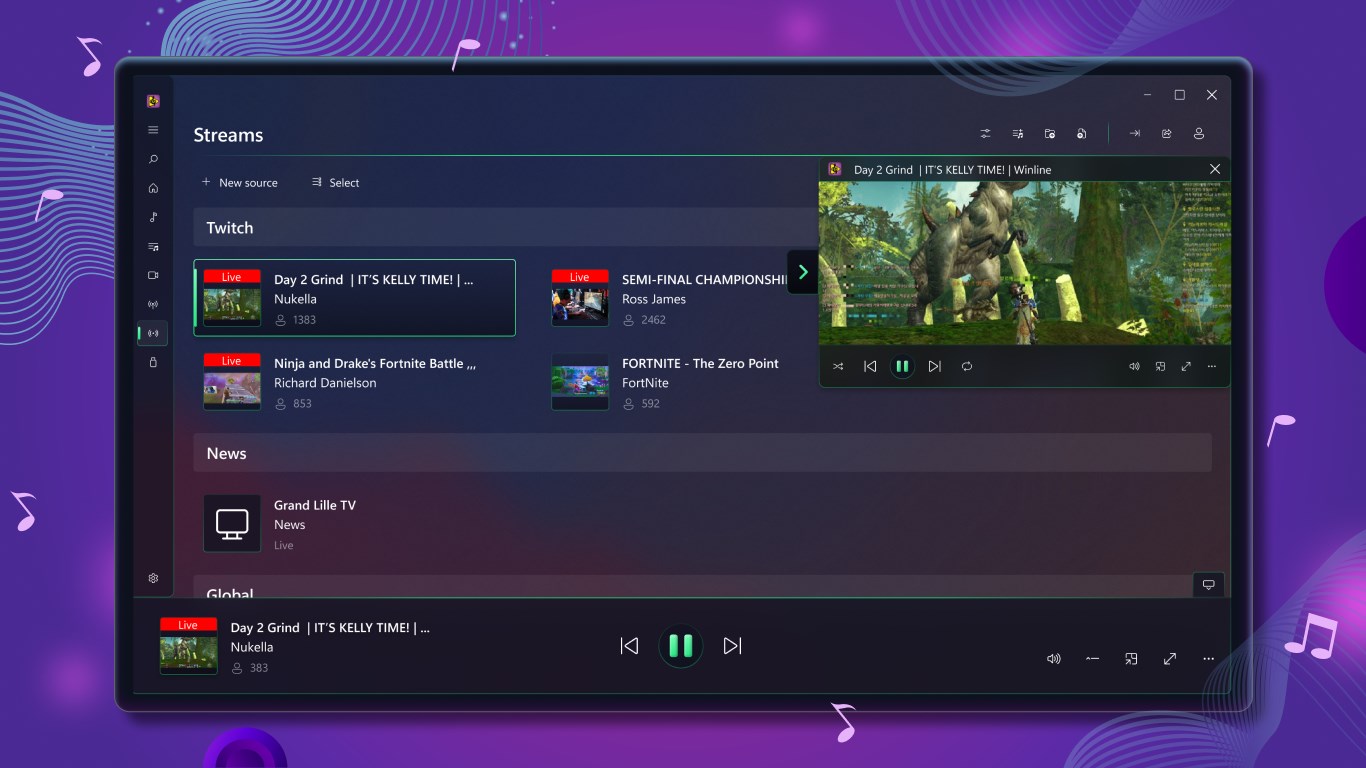Screen dimensions: 1366x768
Task: Open the user account icon
Action: point(1198,134)
